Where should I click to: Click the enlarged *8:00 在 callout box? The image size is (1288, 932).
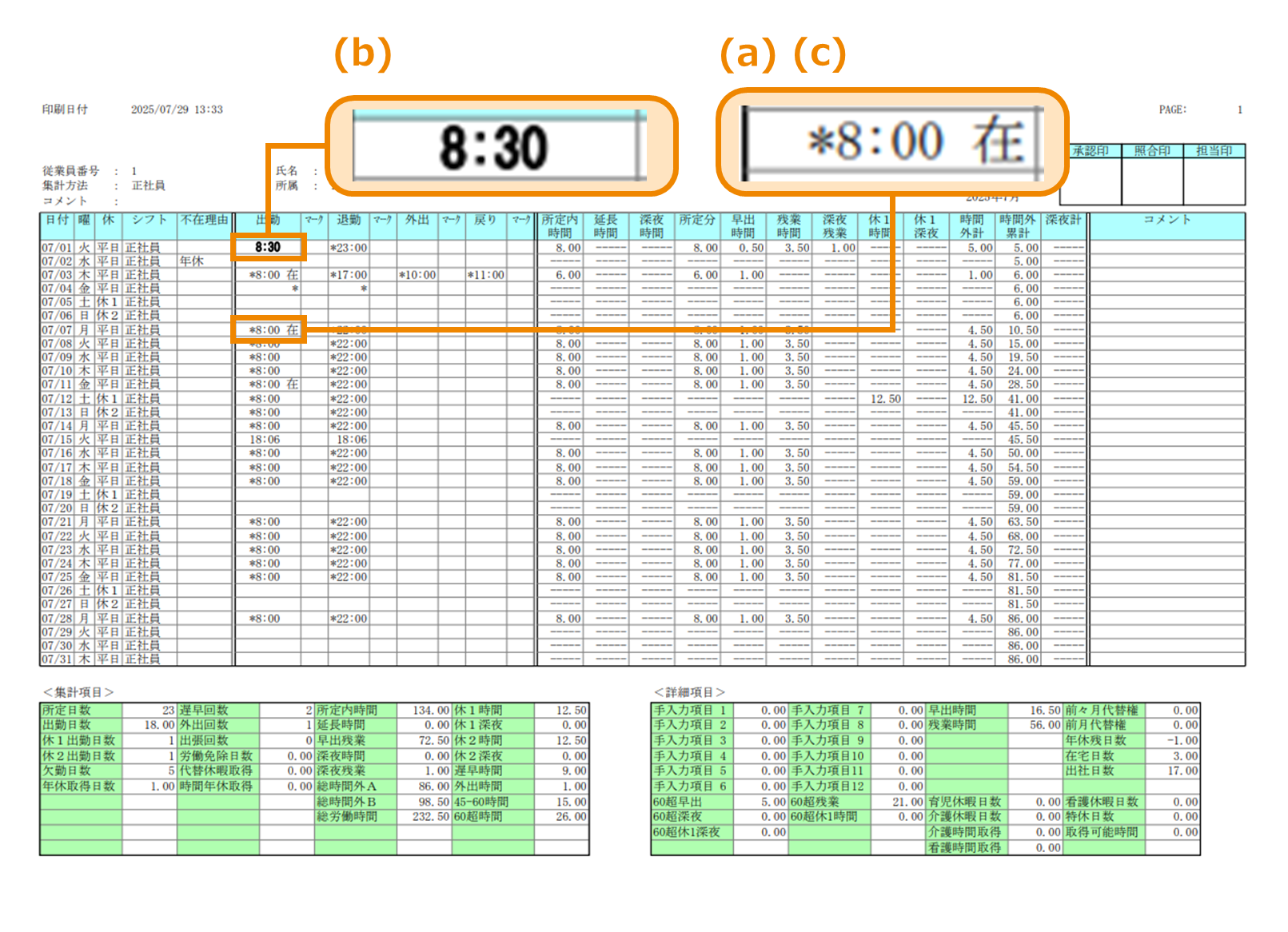pos(891,142)
